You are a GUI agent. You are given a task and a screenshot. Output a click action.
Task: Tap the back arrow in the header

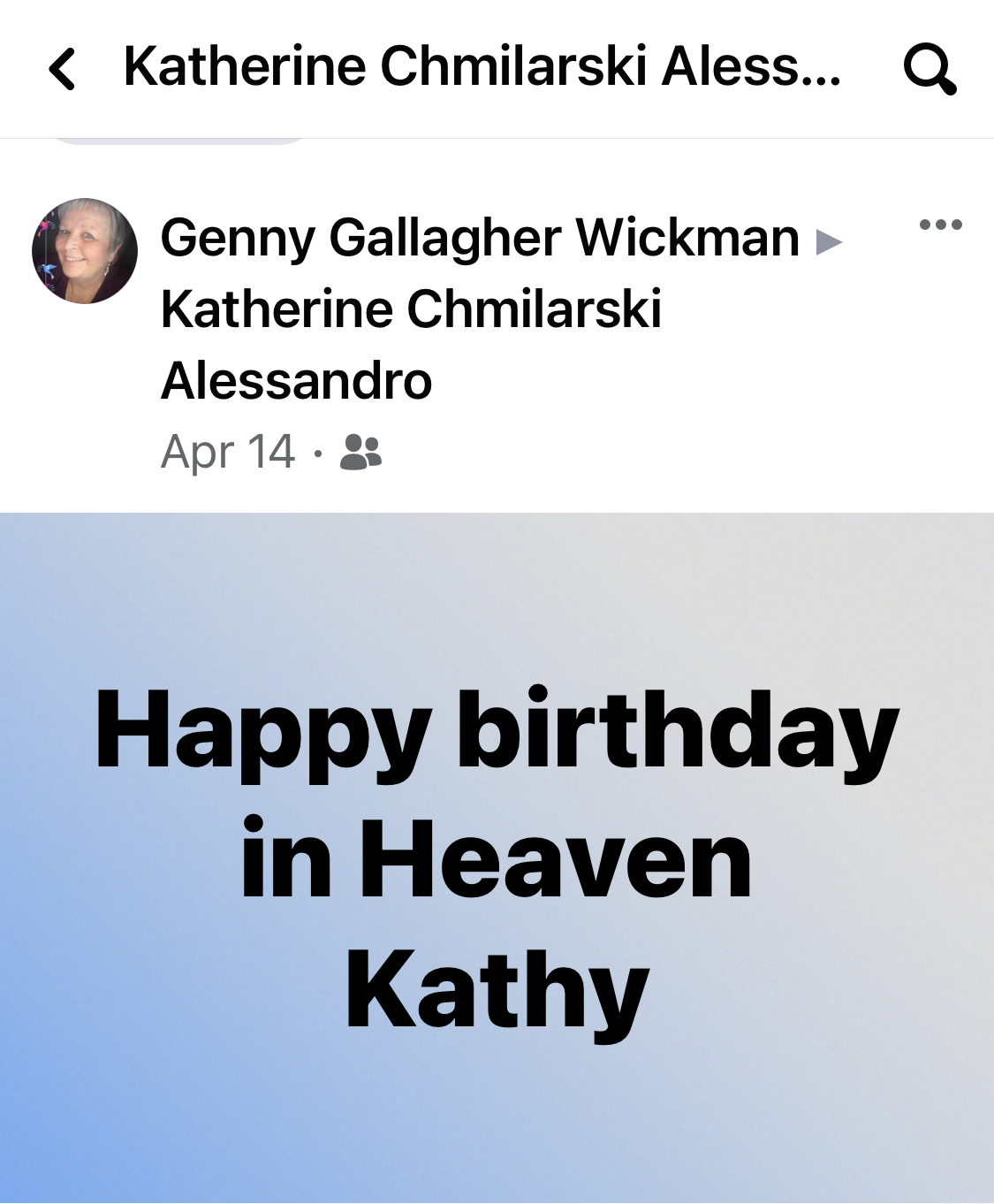click(62, 69)
